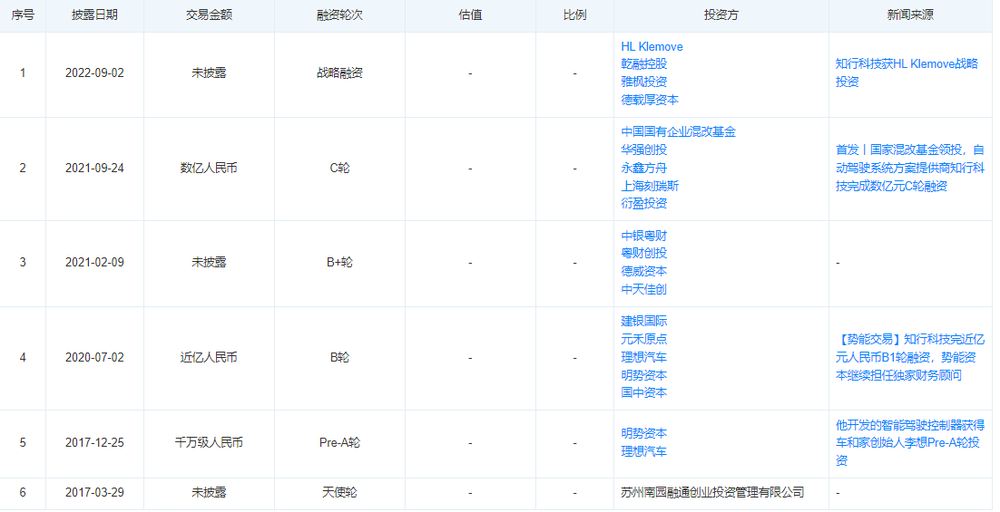This screenshot has width=1000, height=512.
Task: Select round cell C轮
Action: tap(340, 168)
